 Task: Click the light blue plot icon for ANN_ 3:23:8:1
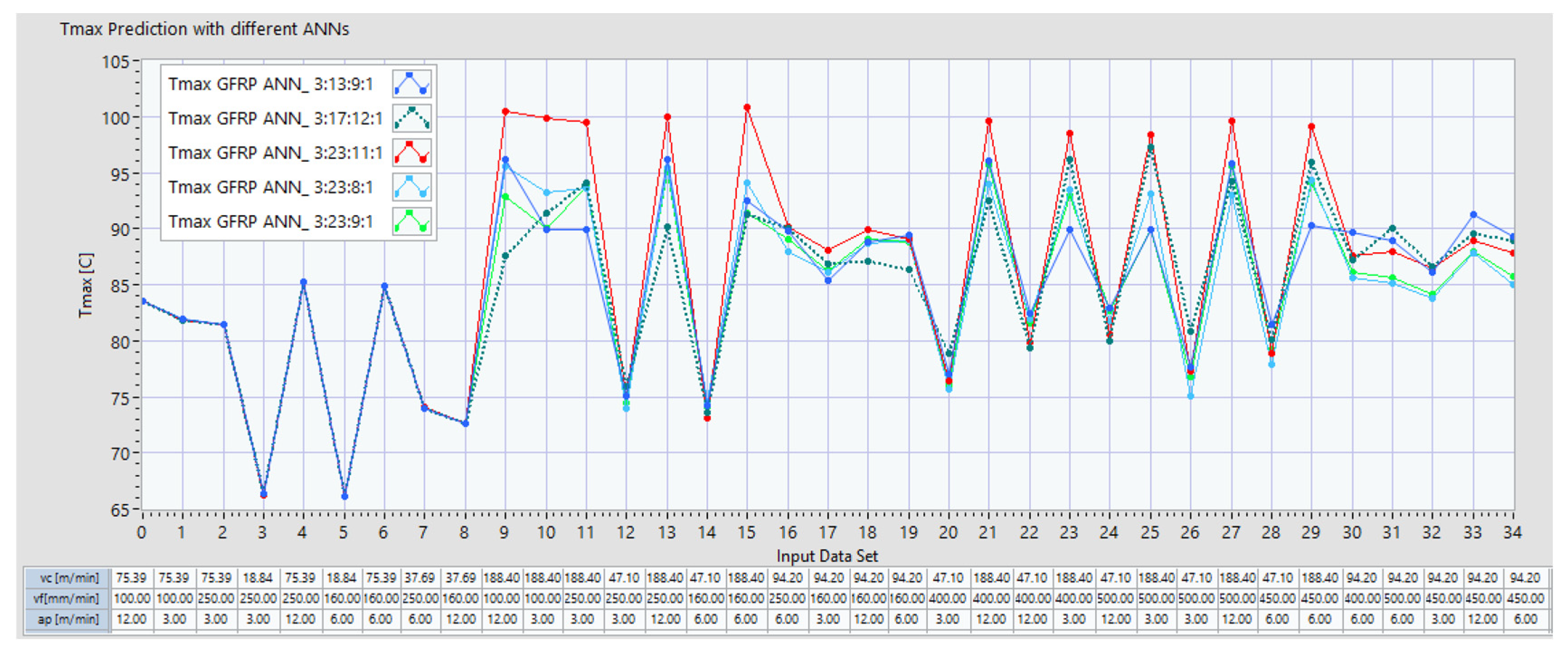coord(411,187)
